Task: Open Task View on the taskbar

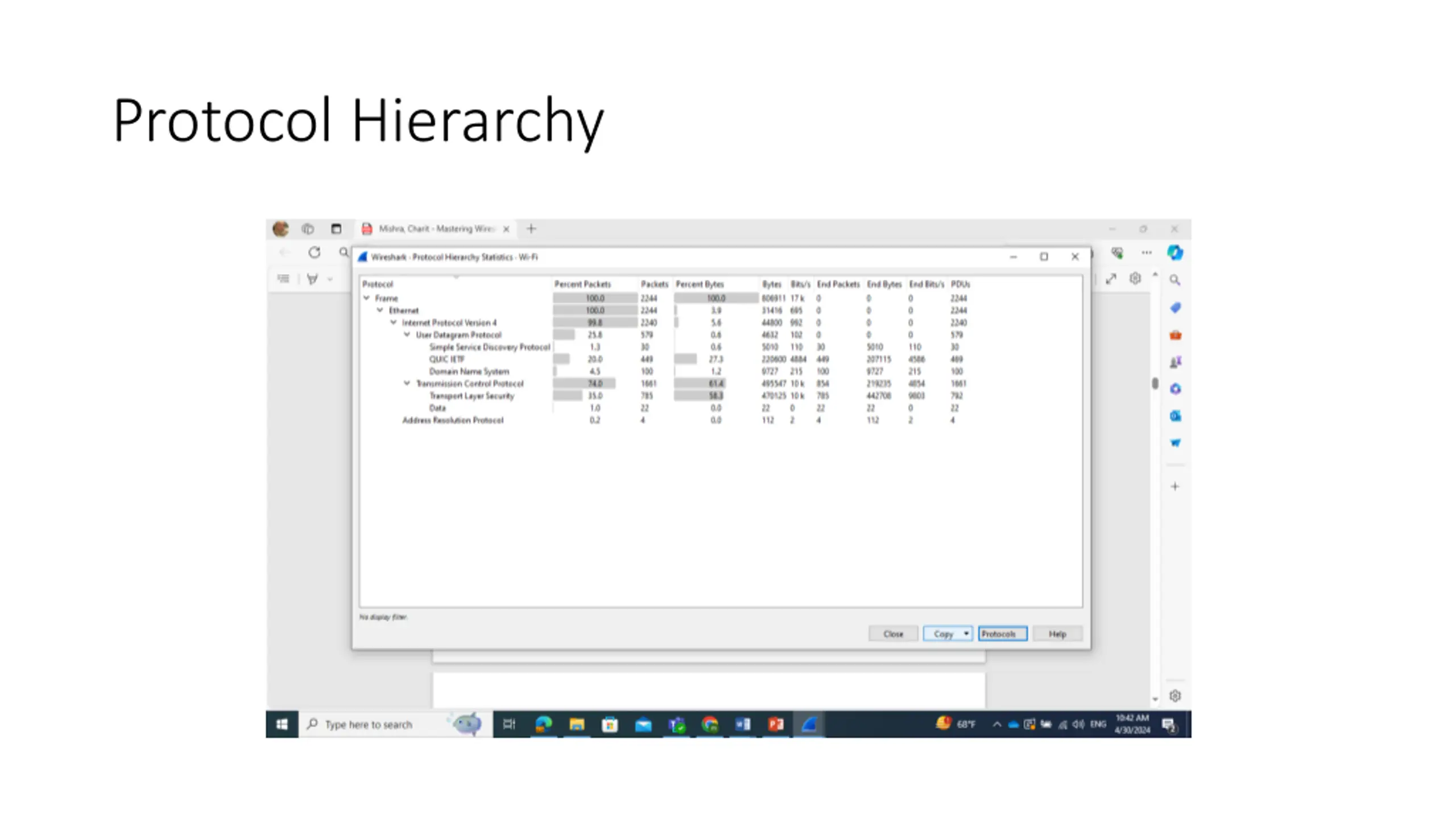Action: 509,724
